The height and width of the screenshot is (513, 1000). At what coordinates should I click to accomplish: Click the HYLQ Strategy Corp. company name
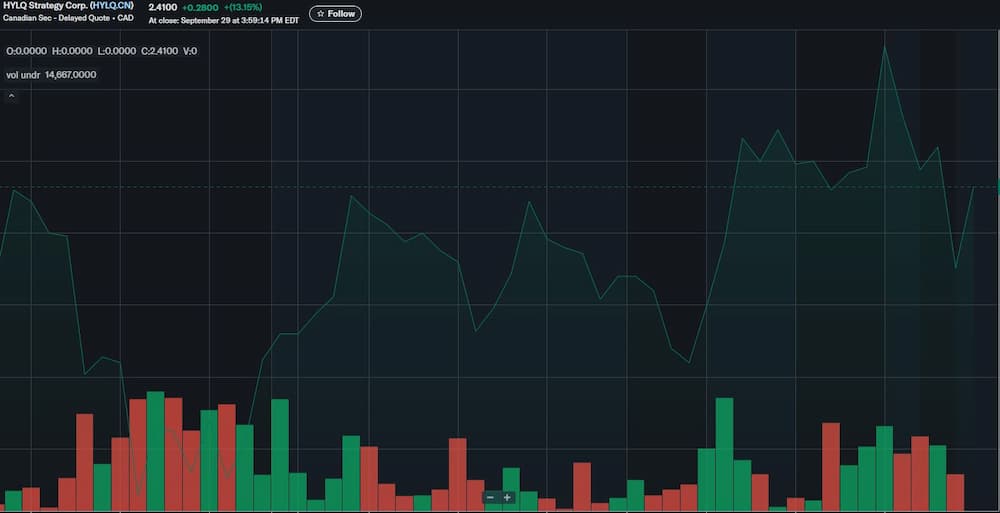pyautogui.click(x=44, y=6)
